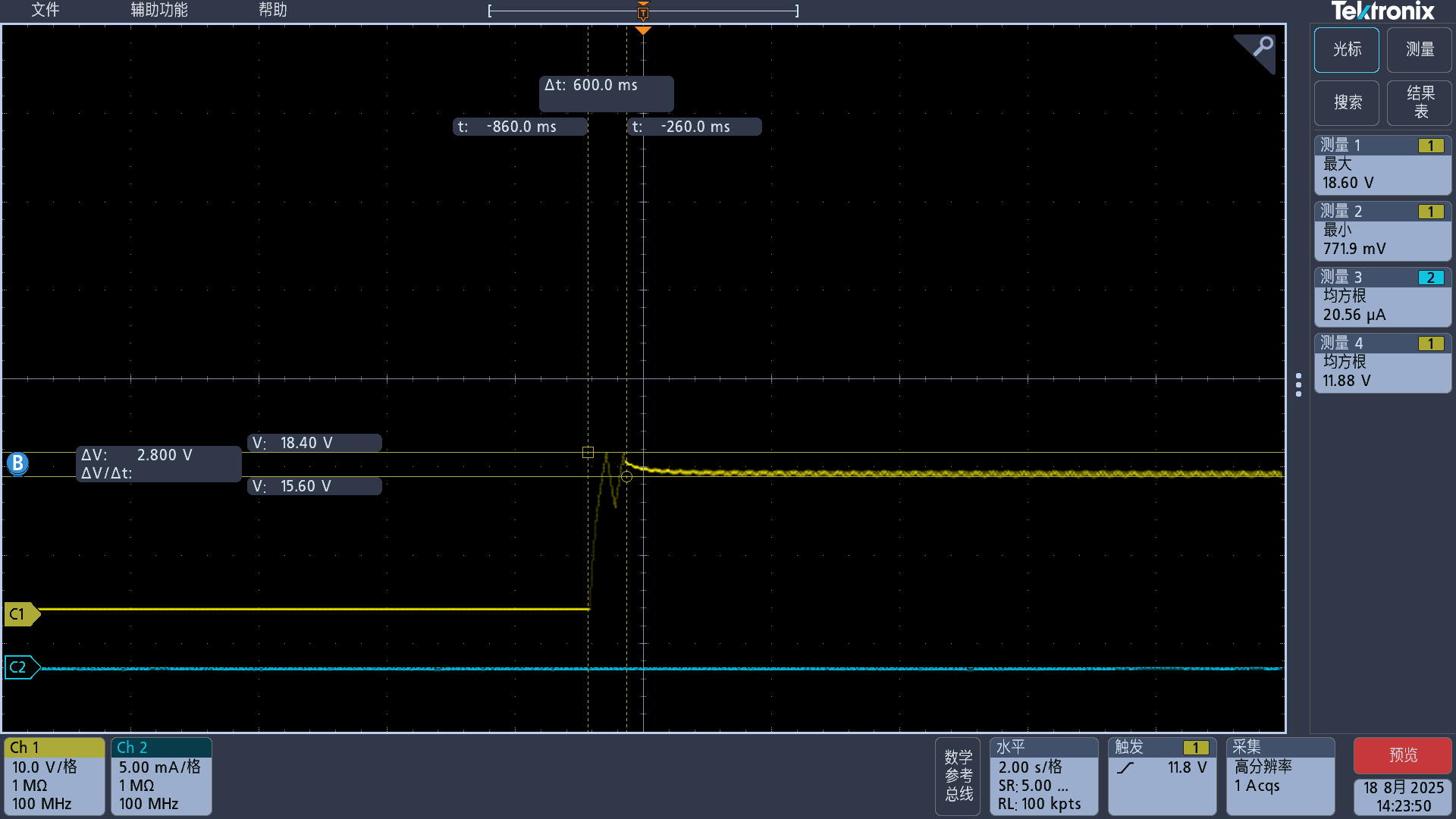1456x819 pixels.
Task: Toggle the Ch 1 channel badge
Action: point(54,775)
